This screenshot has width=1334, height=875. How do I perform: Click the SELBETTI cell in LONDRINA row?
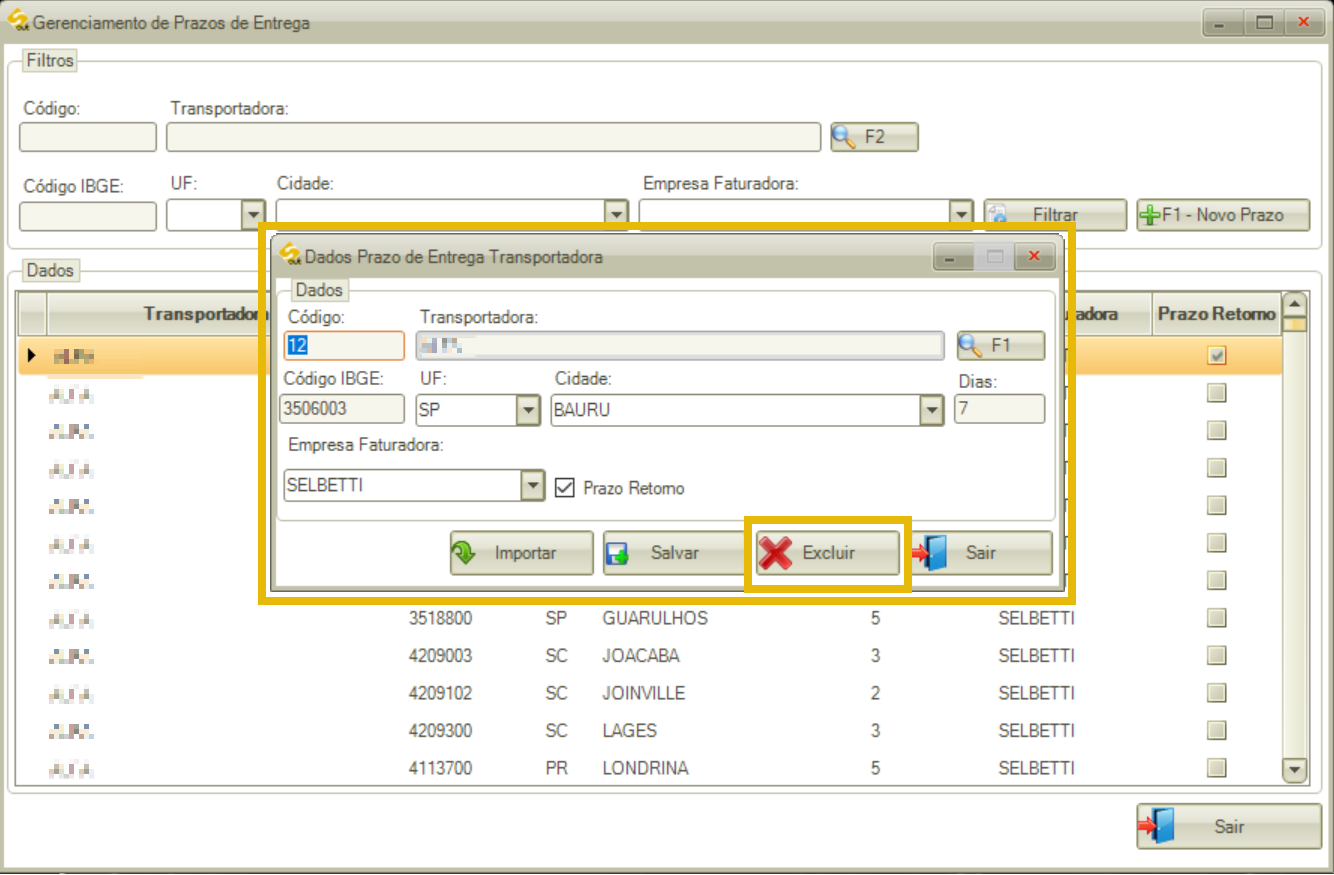point(1036,768)
